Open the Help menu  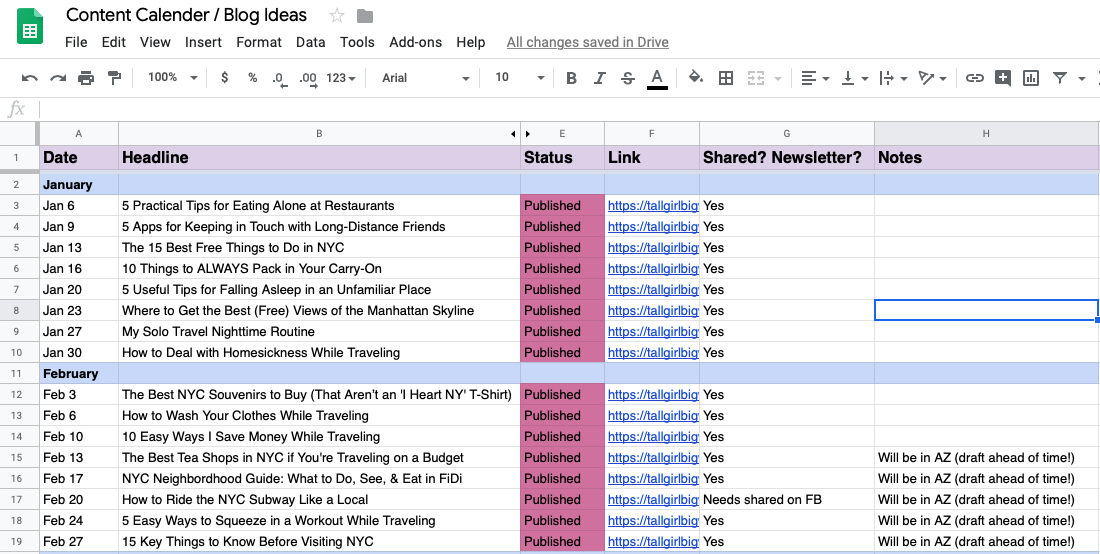click(471, 42)
